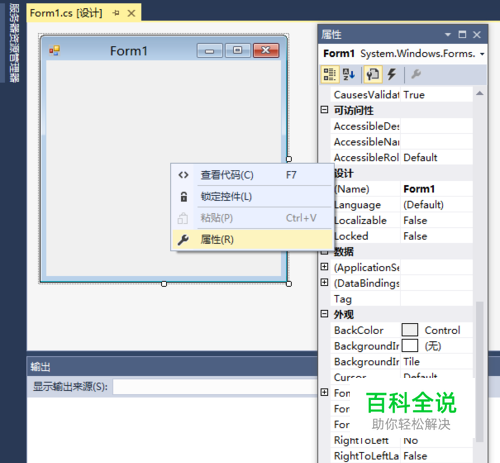This screenshot has height=463, width=500.
Task: Click the AccessibleRole Default value
Action: (x=436, y=157)
